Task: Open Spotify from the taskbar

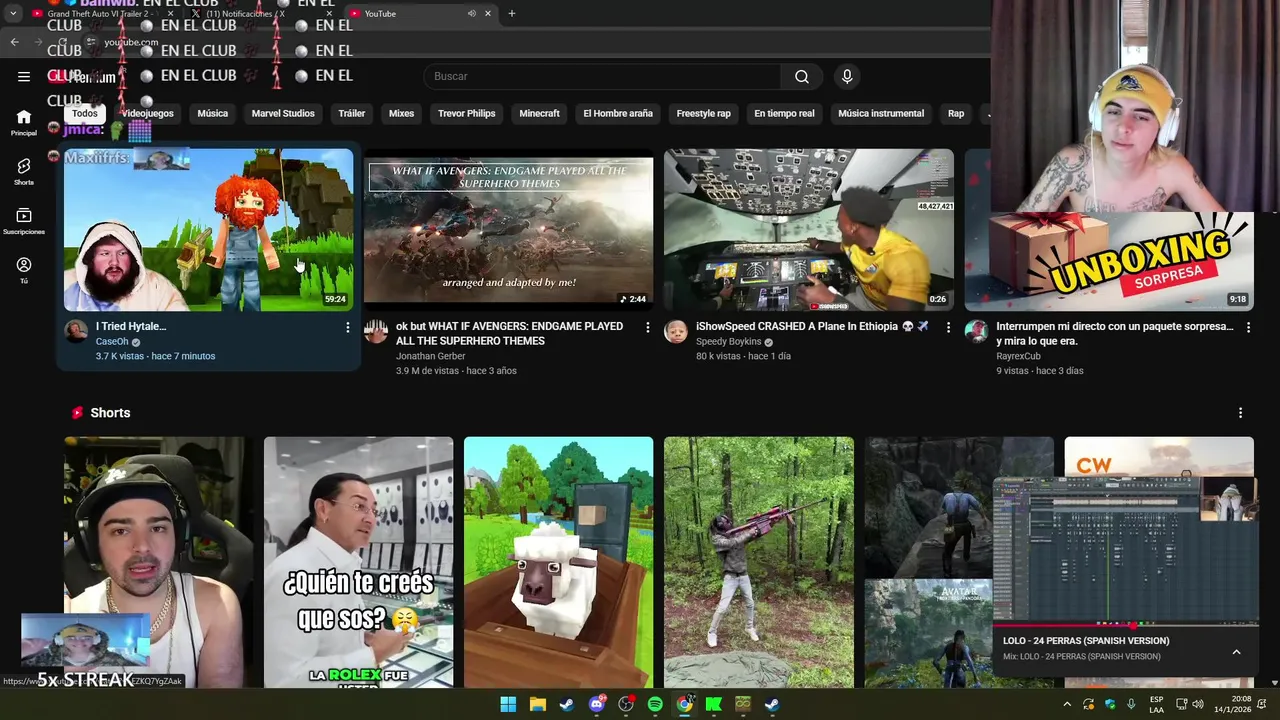Action: (655, 704)
